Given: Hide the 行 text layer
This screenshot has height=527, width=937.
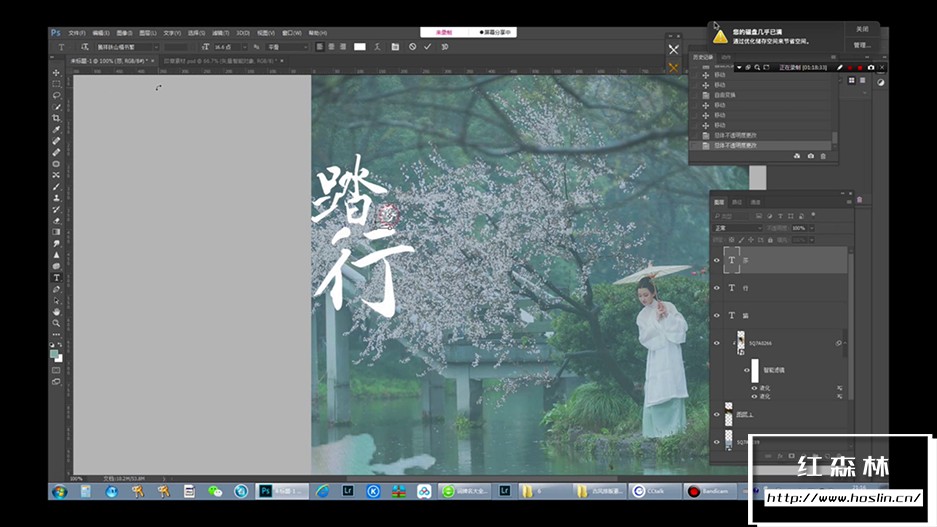Looking at the screenshot, I should (716, 288).
